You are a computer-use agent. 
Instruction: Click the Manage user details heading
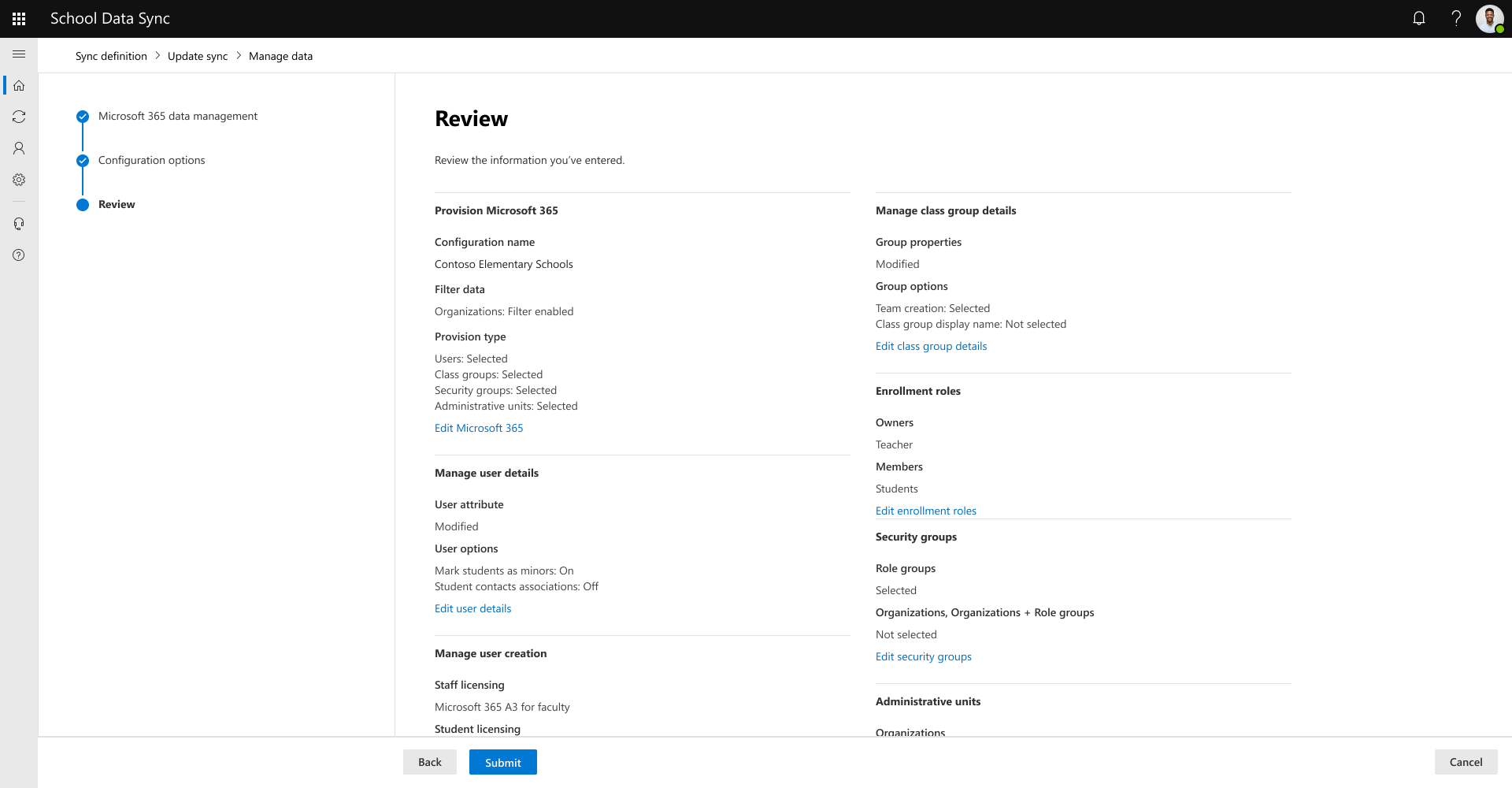point(487,473)
